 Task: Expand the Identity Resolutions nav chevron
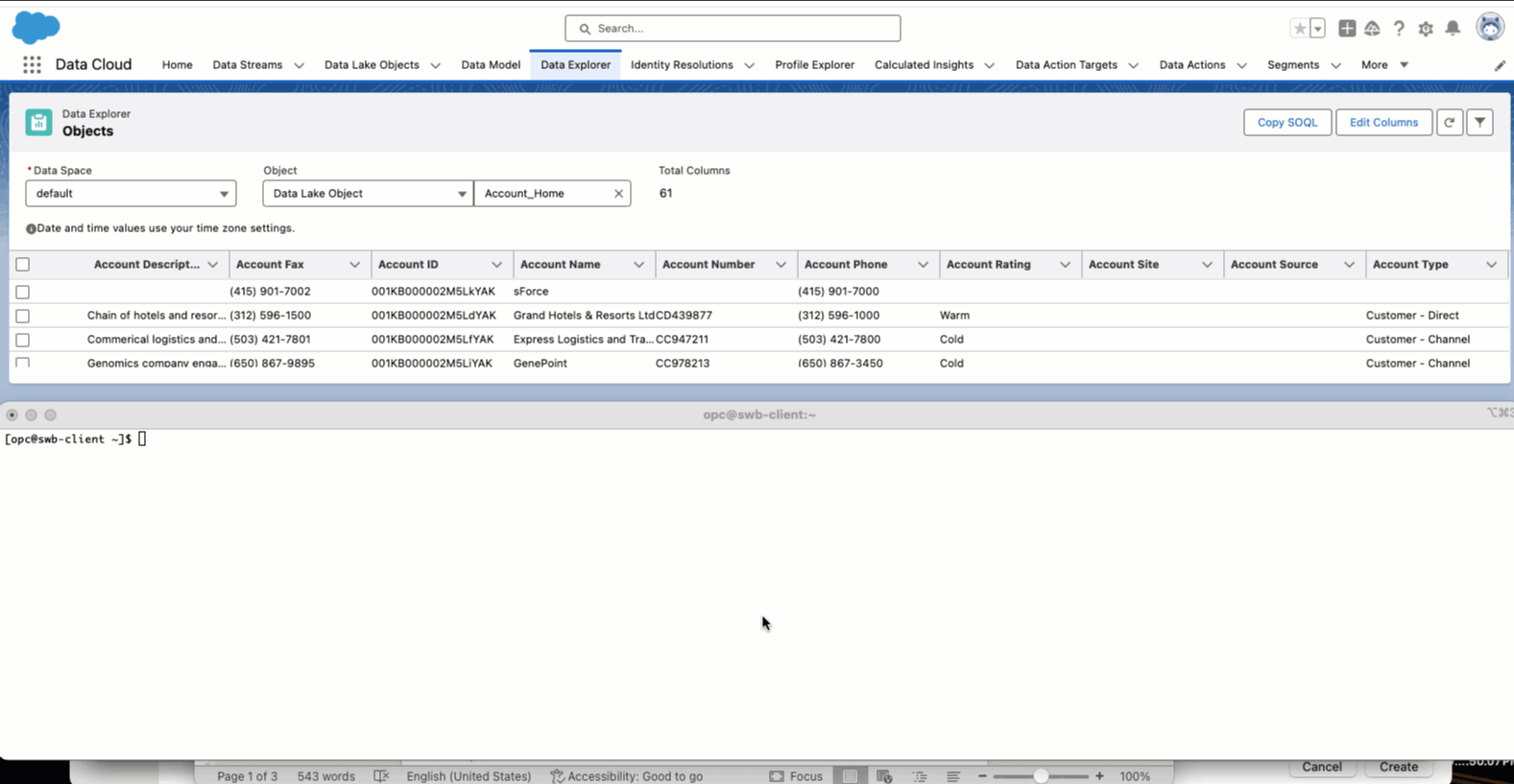(749, 65)
